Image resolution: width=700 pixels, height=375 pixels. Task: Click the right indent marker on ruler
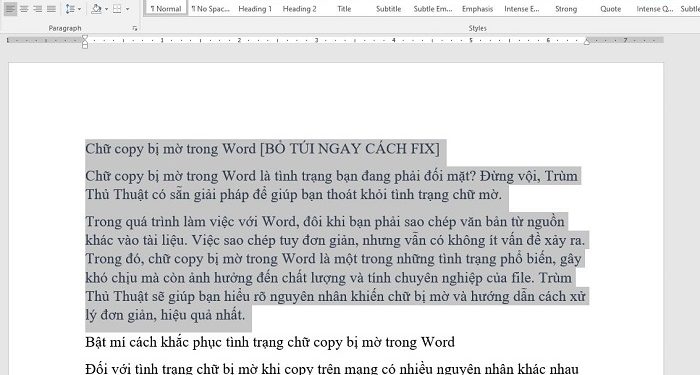pos(587,42)
